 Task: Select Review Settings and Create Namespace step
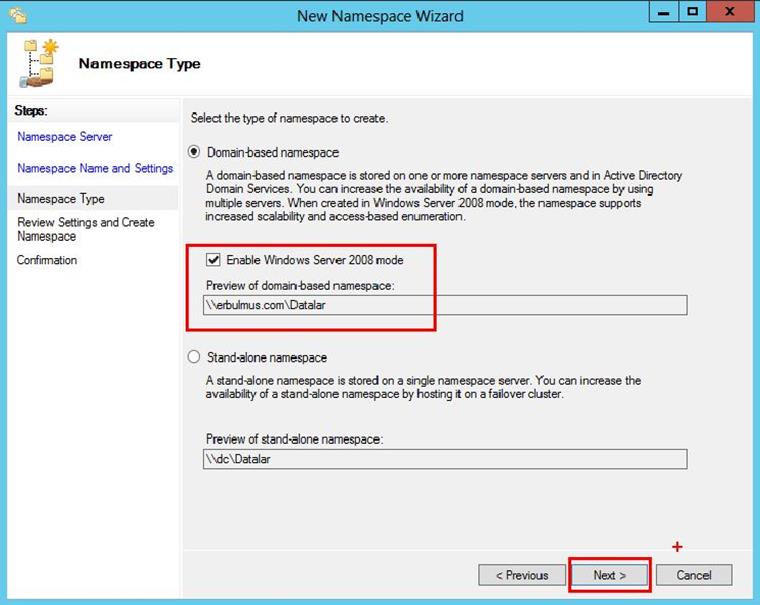tap(86, 229)
